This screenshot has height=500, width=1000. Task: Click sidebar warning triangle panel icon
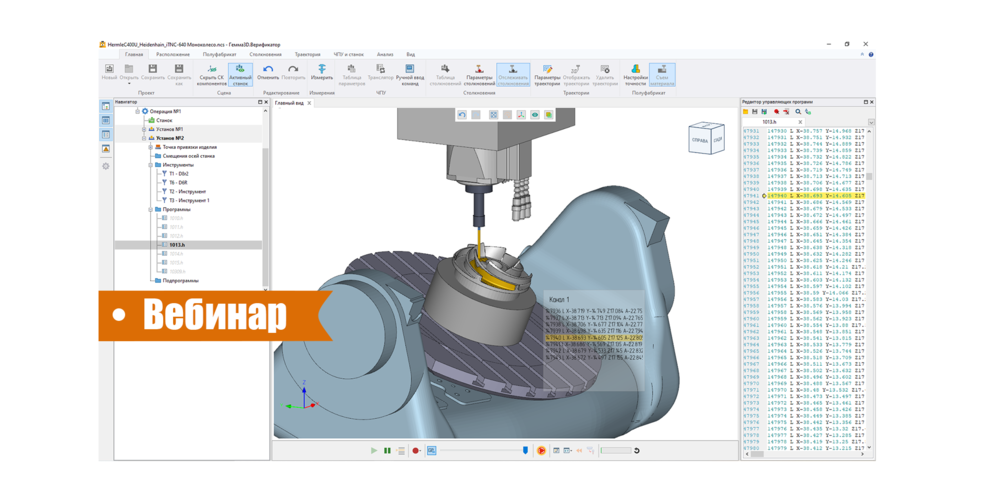[105, 148]
